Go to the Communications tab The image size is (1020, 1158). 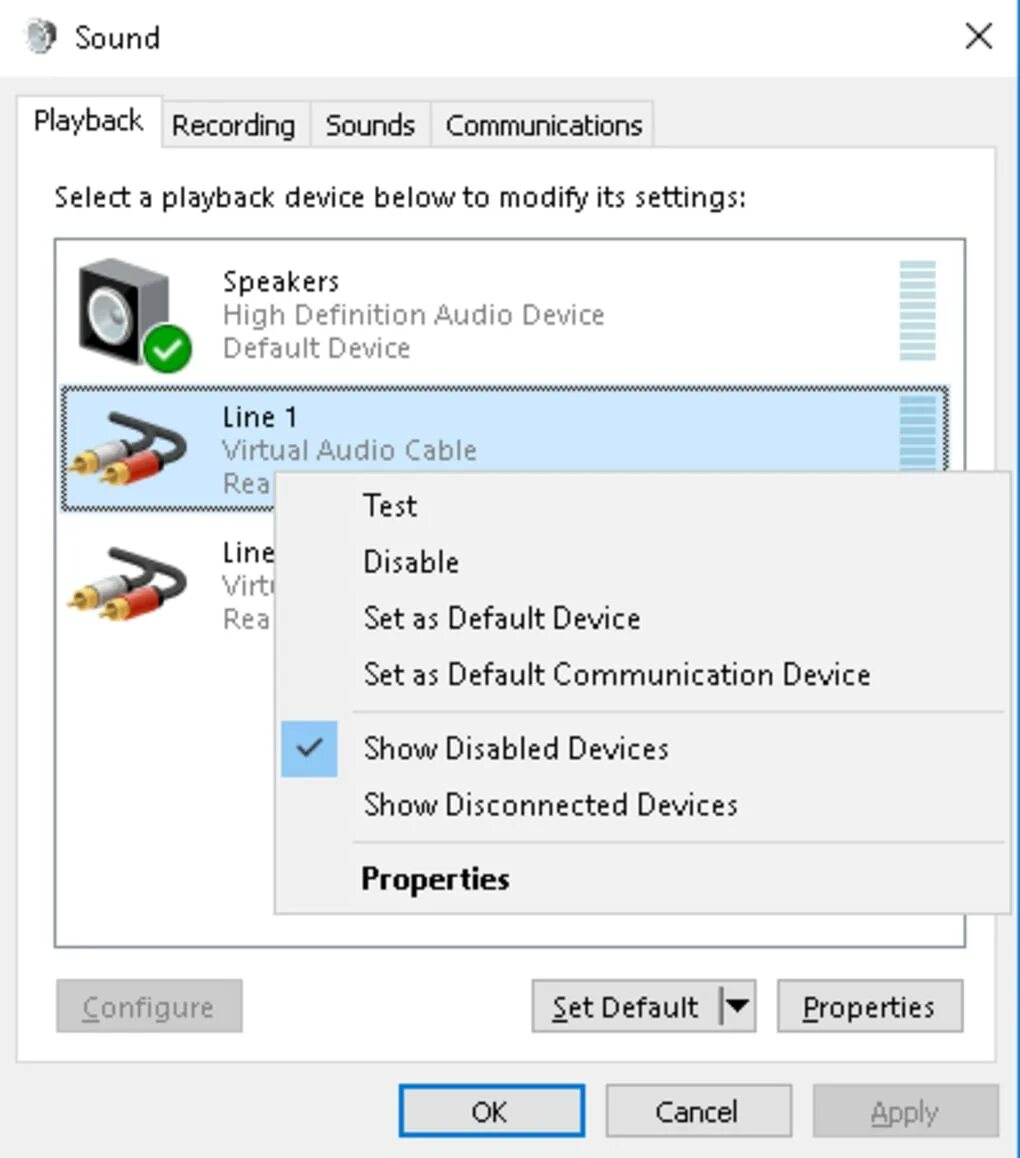click(543, 125)
